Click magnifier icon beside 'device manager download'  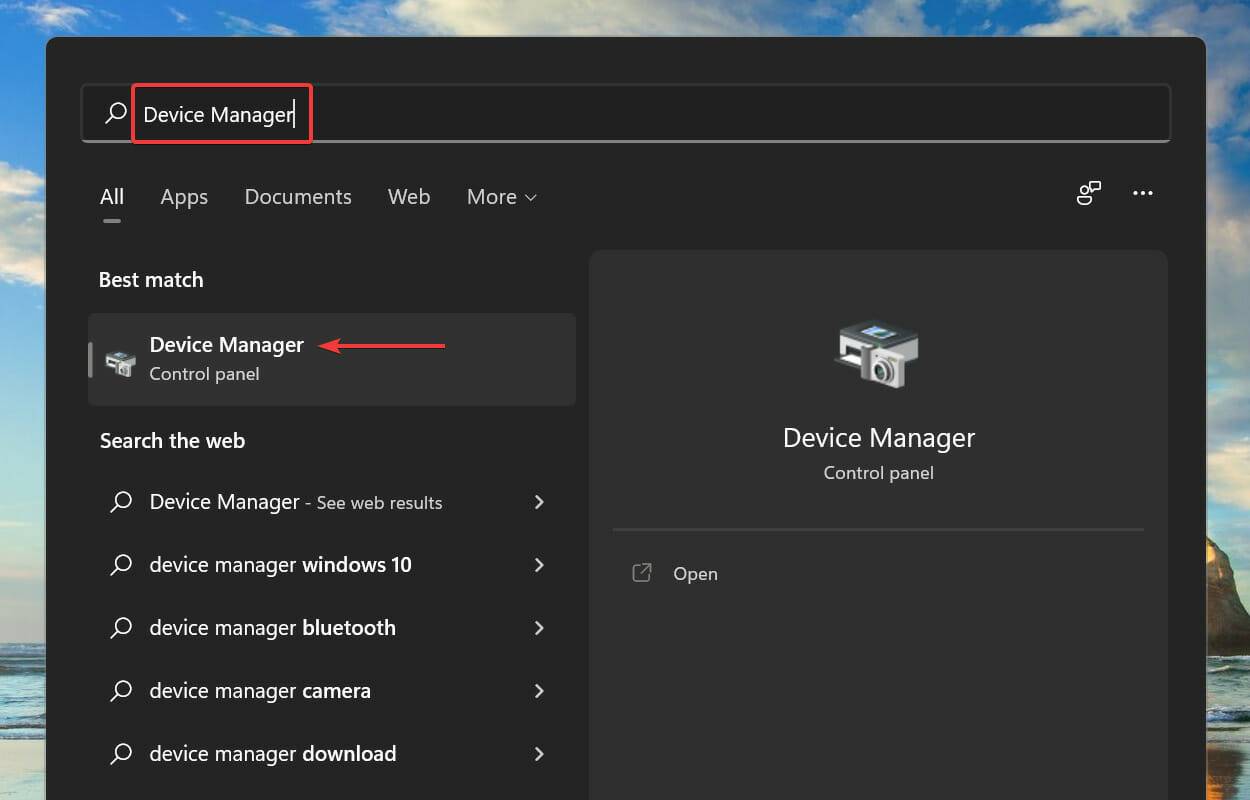[x=121, y=754]
